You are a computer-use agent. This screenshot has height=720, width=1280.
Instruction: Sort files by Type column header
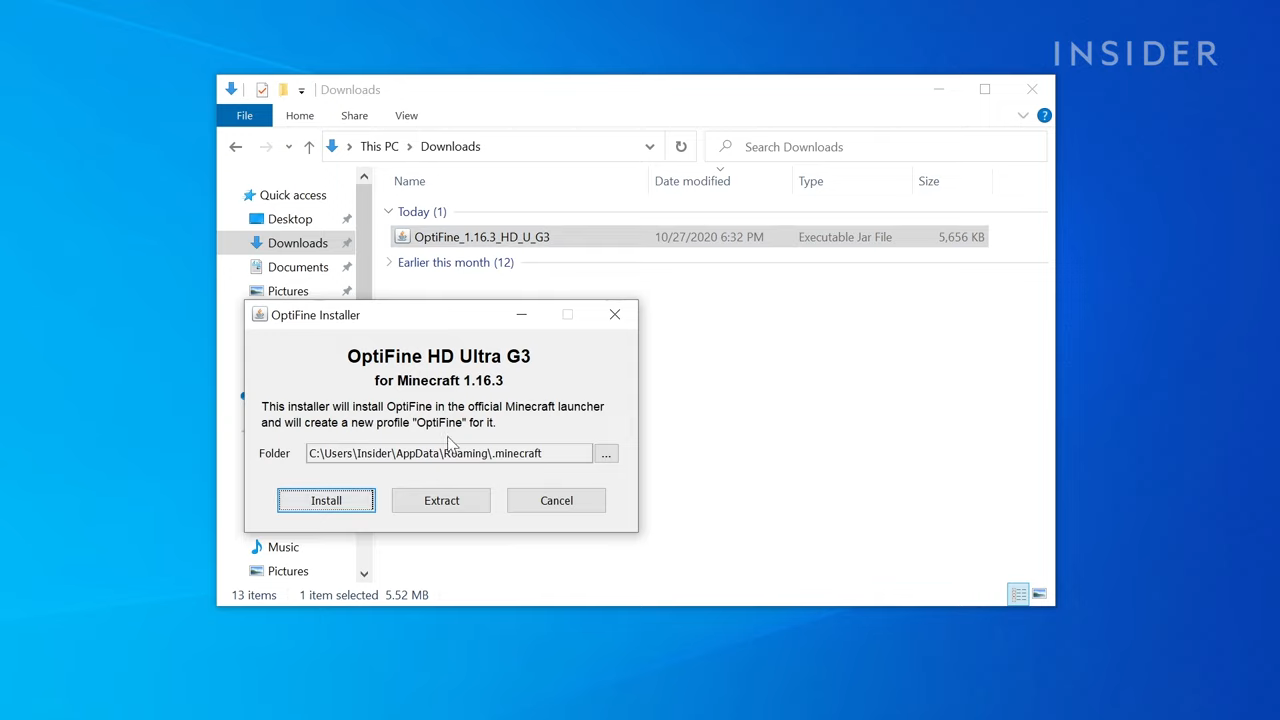[811, 181]
